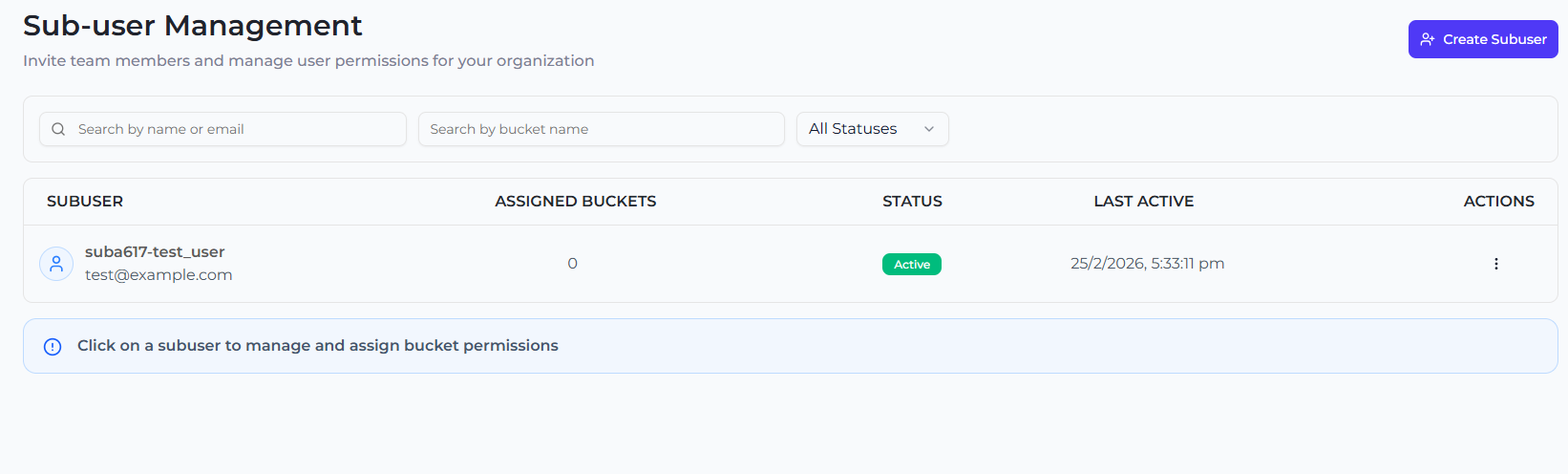Open the All Statuses dropdown
This screenshot has height=474, width=1568.
(x=861, y=129)
